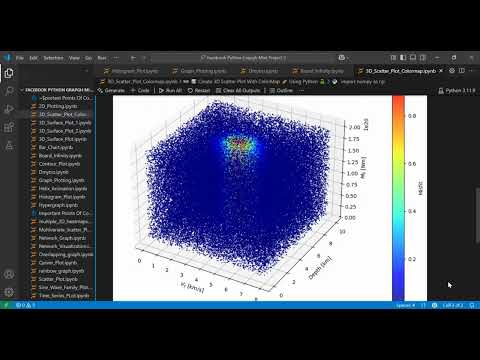Close the 3D_Scatter_Plot_Colormap.ipynb tab
Viewport: 480px width, 360px height.
(x=441, y=71)
